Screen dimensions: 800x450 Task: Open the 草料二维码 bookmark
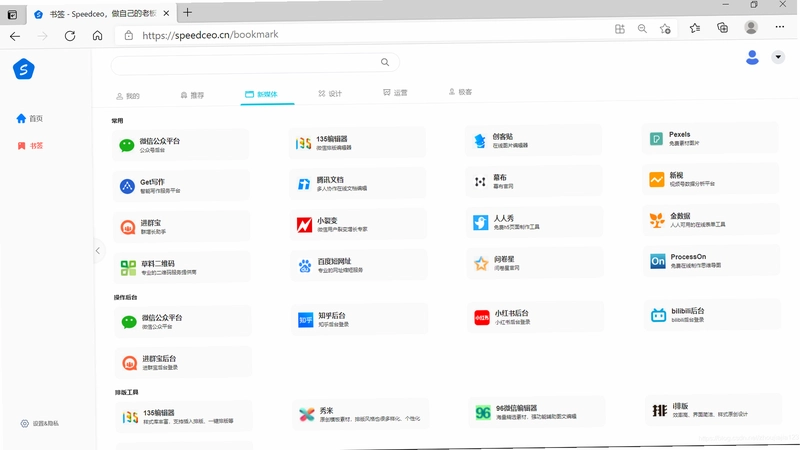click(182, 267)
